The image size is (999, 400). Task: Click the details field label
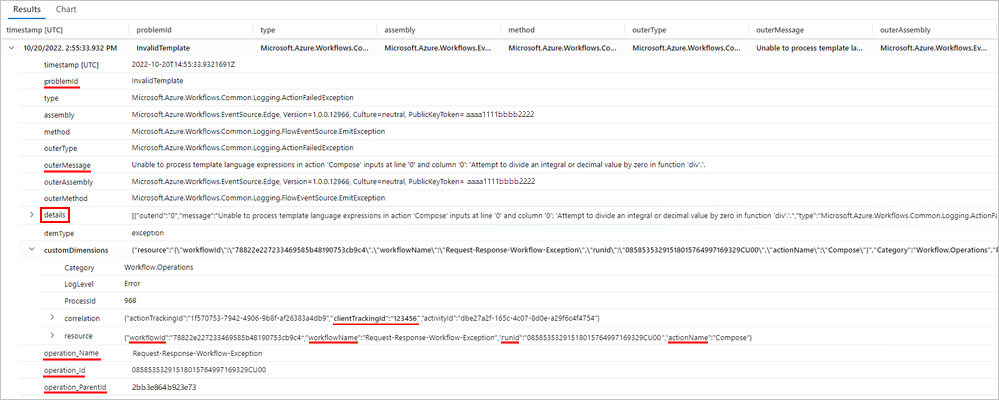click(x=55, y=215)
